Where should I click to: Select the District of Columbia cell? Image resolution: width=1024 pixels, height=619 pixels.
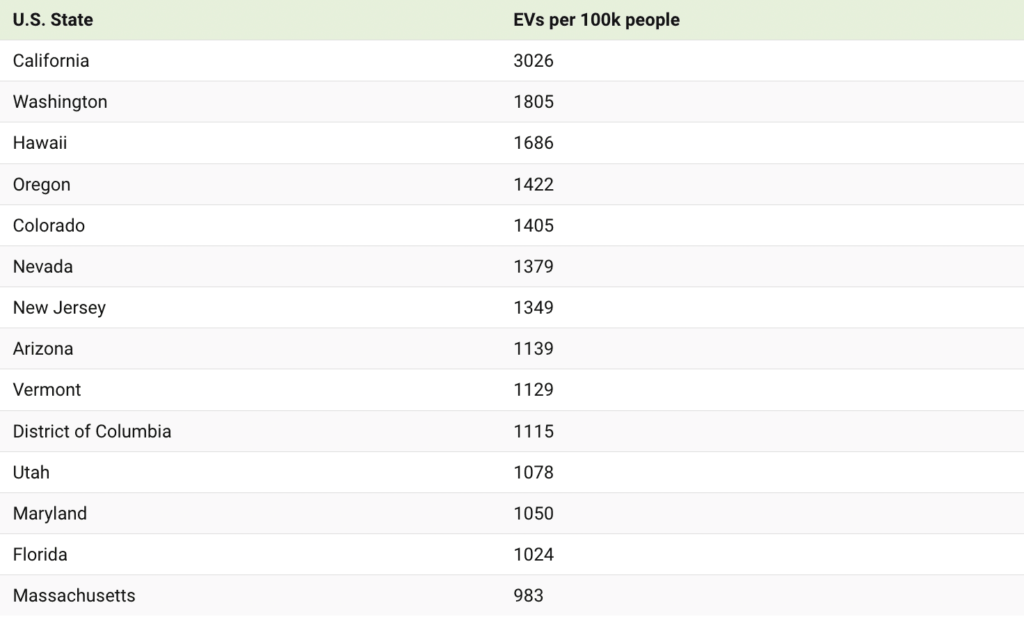pos(92,431)
